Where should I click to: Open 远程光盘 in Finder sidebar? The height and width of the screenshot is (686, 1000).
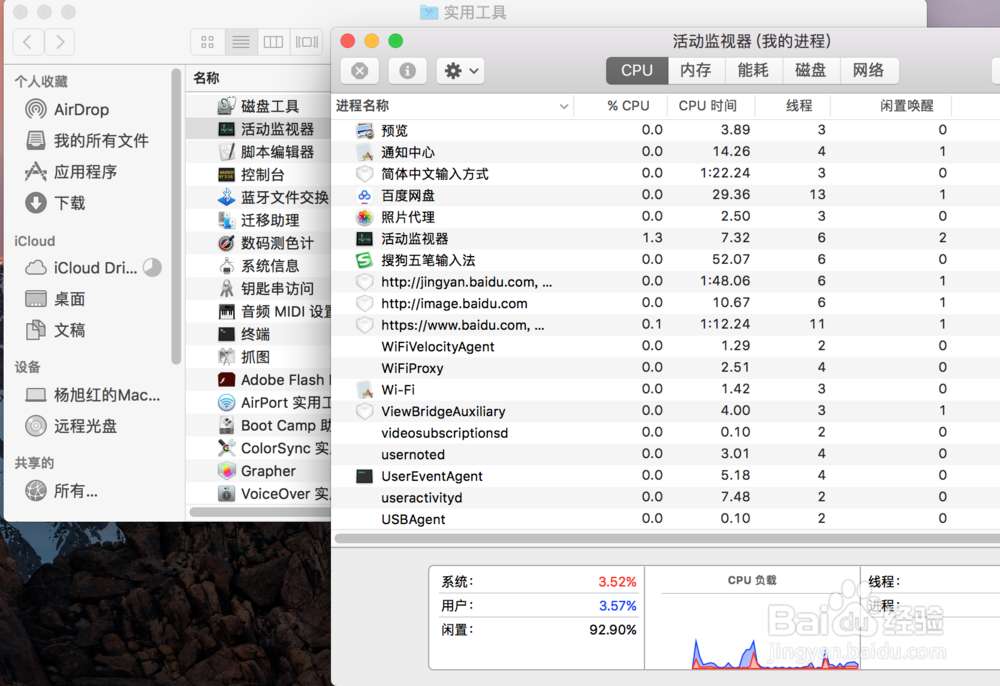[x=71, y=427]
